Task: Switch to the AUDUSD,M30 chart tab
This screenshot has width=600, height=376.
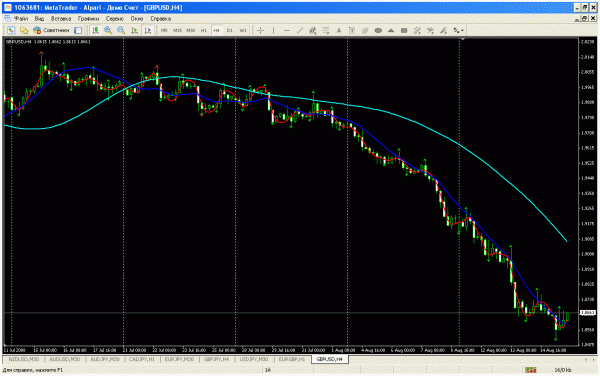Action: (x=65, y=359)
